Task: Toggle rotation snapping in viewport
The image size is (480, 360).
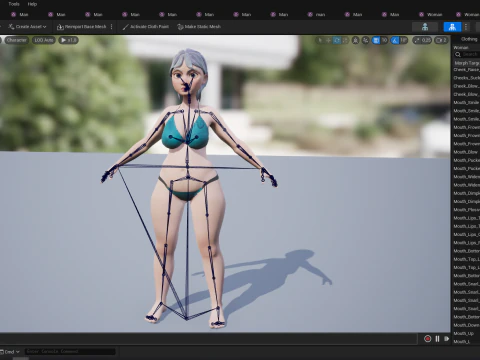Action: click(395, 40)
